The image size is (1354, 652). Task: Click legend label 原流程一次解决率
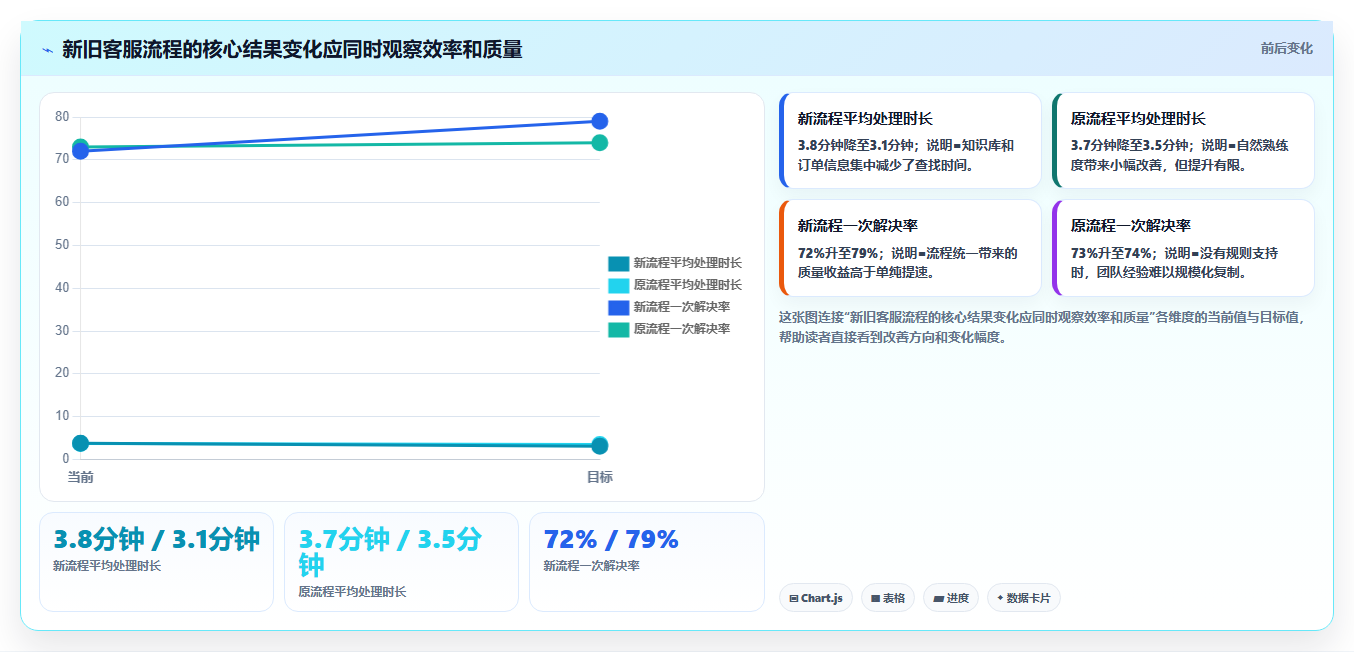click(x=681, y=329)
